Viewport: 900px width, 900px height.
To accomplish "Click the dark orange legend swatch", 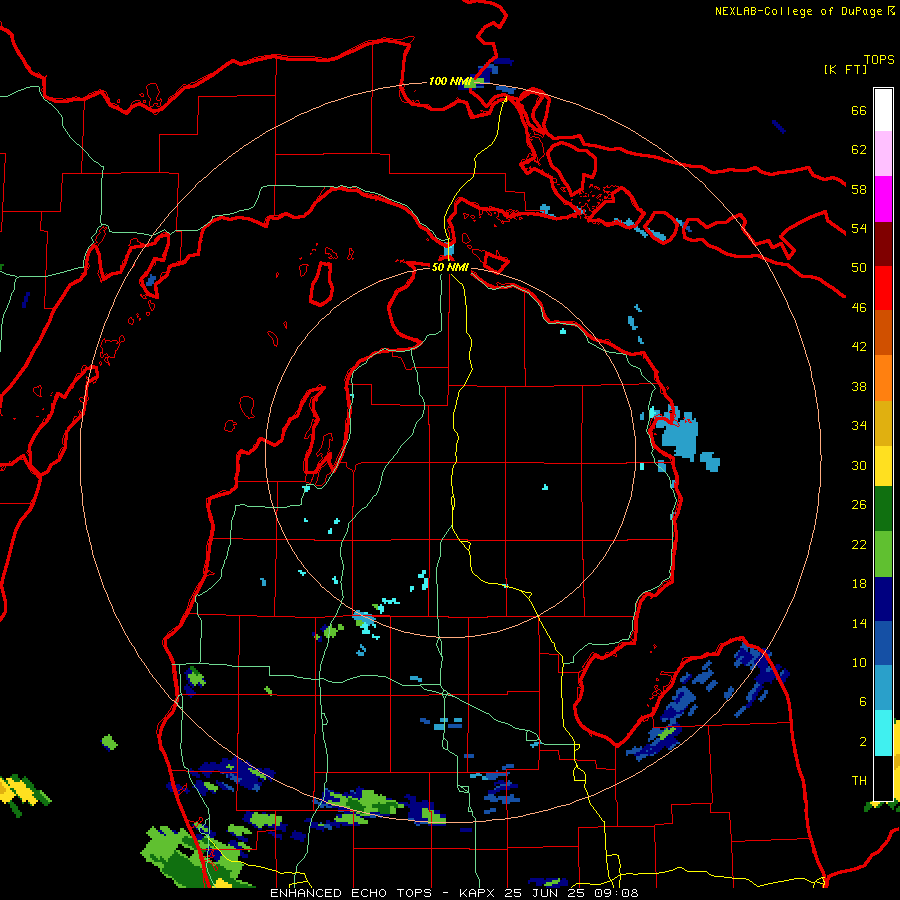I will pyautogui.click(x=883, y=332).
